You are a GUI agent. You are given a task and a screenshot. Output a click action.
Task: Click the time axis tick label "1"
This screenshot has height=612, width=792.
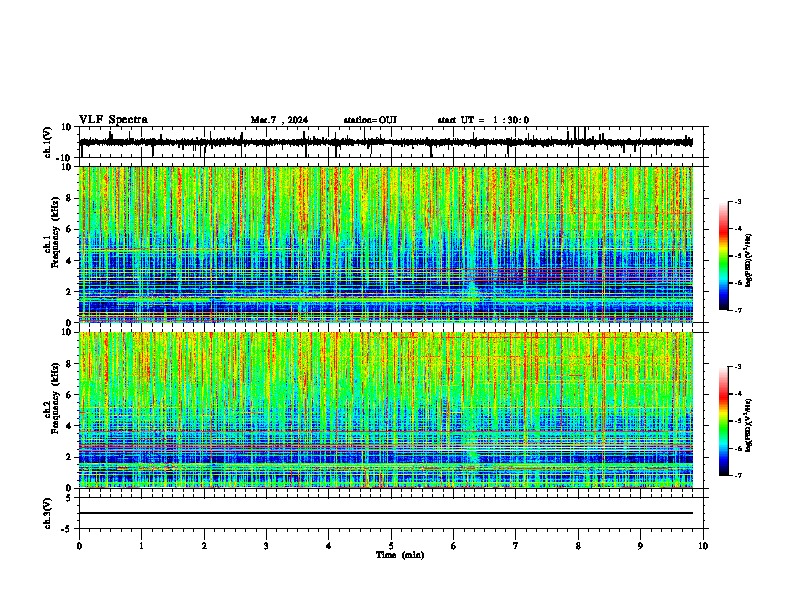pos(141,546)
